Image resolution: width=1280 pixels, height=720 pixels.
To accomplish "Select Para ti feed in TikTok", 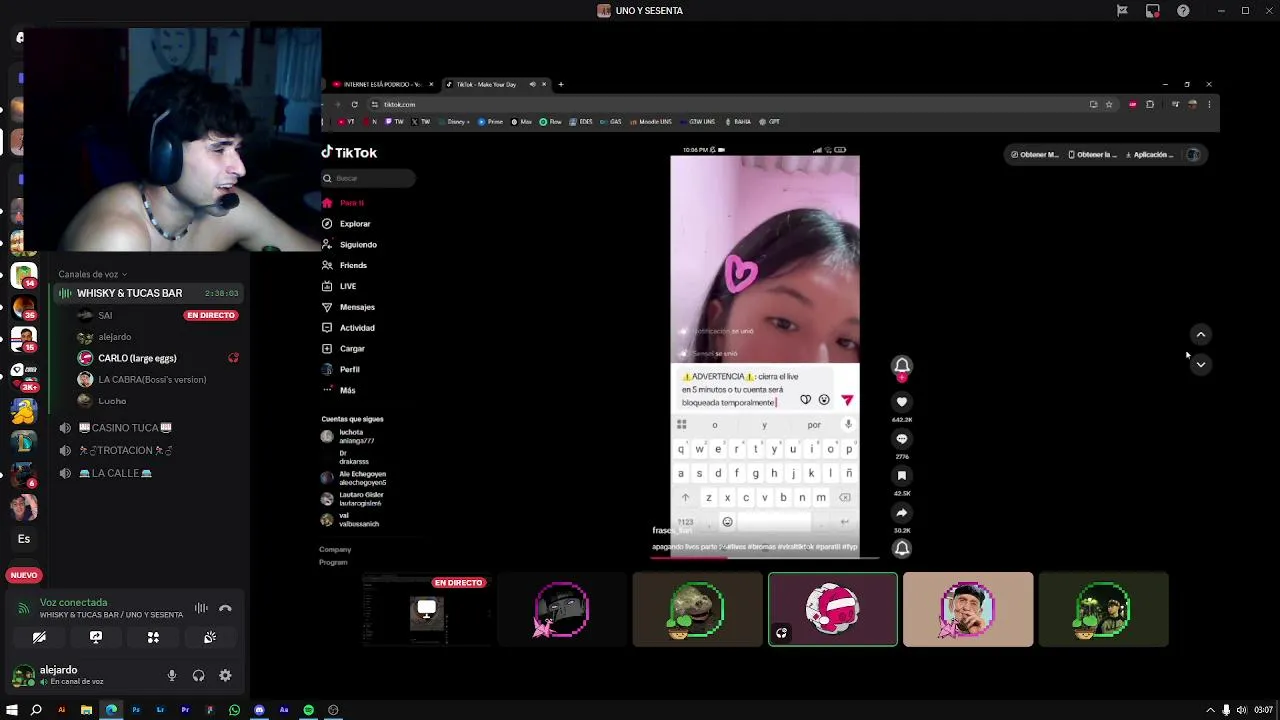I will 343,203.
